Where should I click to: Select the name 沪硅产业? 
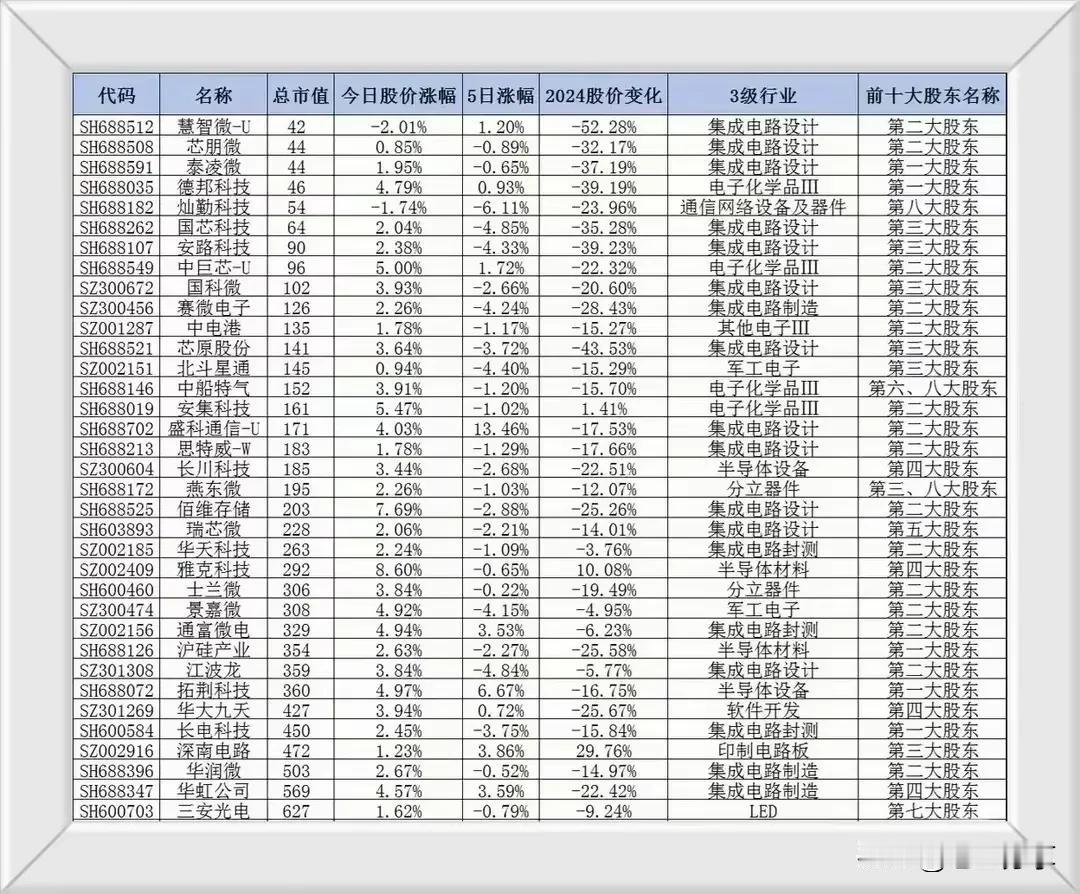(214, 650)
